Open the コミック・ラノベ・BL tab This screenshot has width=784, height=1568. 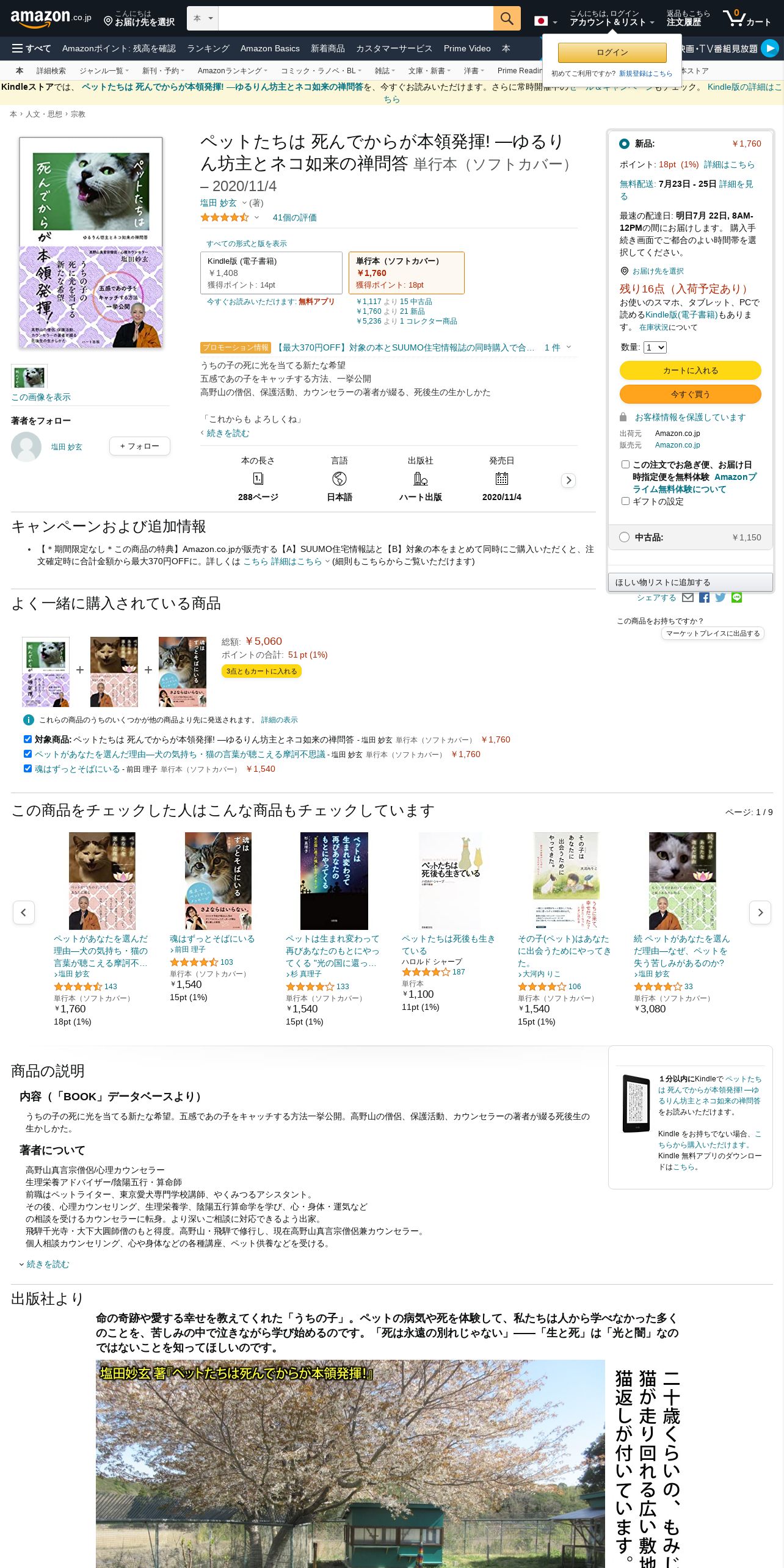[x=321, y=71]
